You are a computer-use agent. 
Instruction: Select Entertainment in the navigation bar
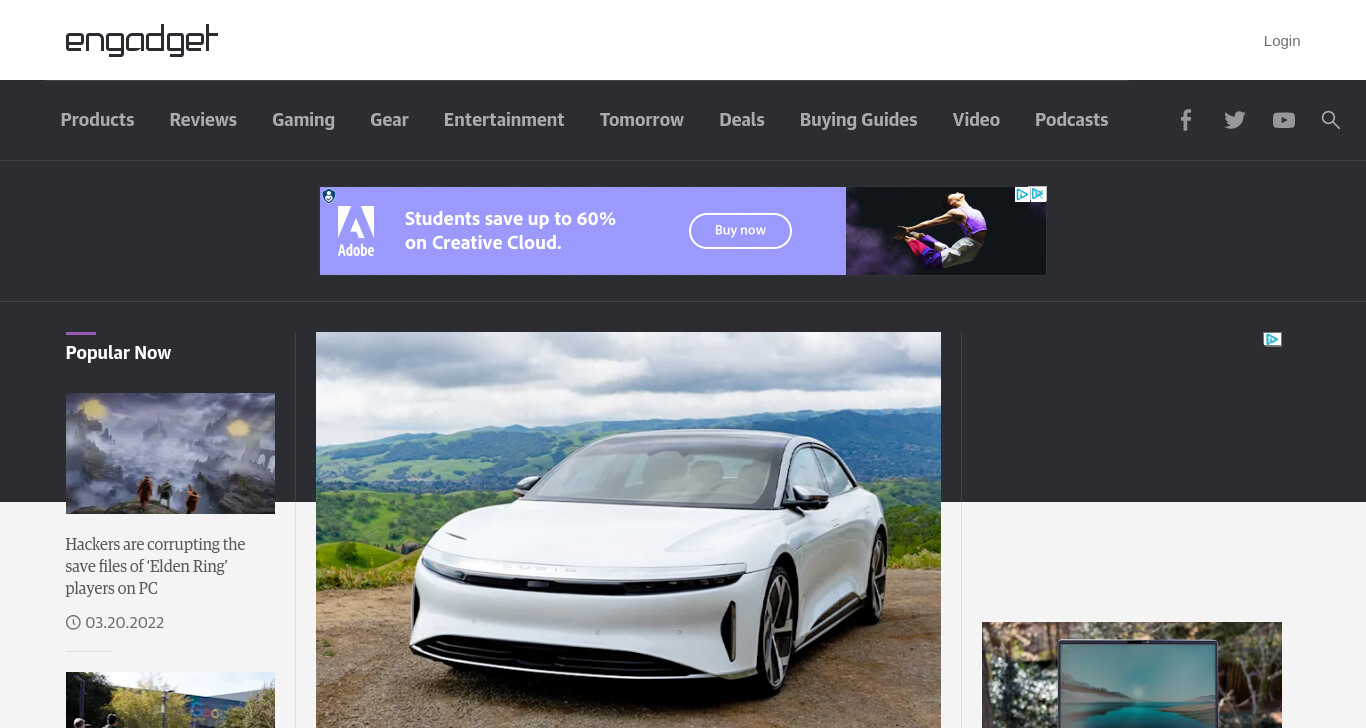point(504,120)
